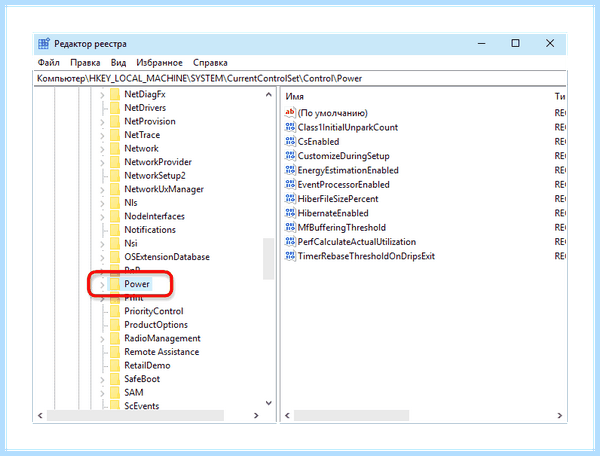The width and height of the screenshot is (600, 456).
Task: Click the tree pane horizontal scroll left arrow
Action: 40,415
